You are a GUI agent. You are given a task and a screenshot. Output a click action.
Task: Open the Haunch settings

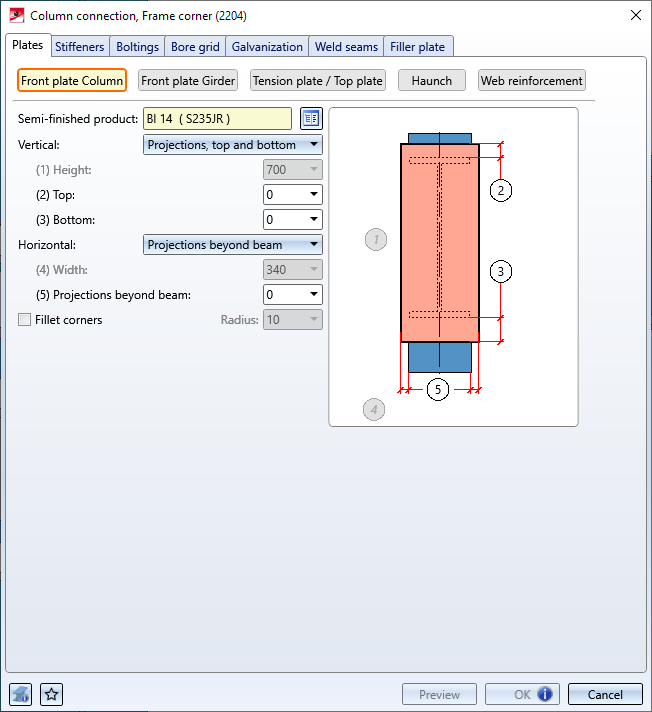click(x=431, y=80)
